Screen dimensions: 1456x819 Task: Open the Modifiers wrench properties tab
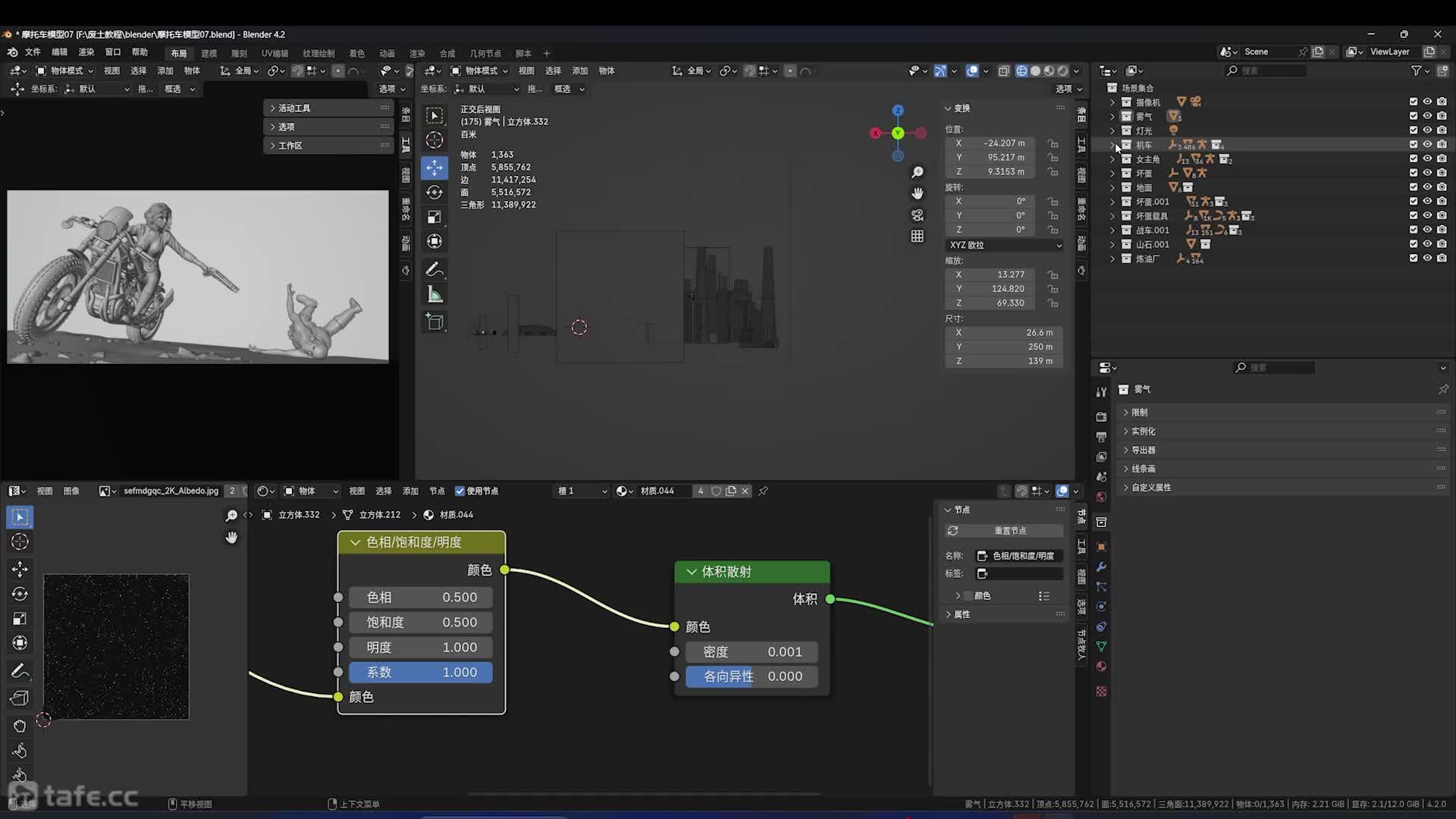point(1101,567)
